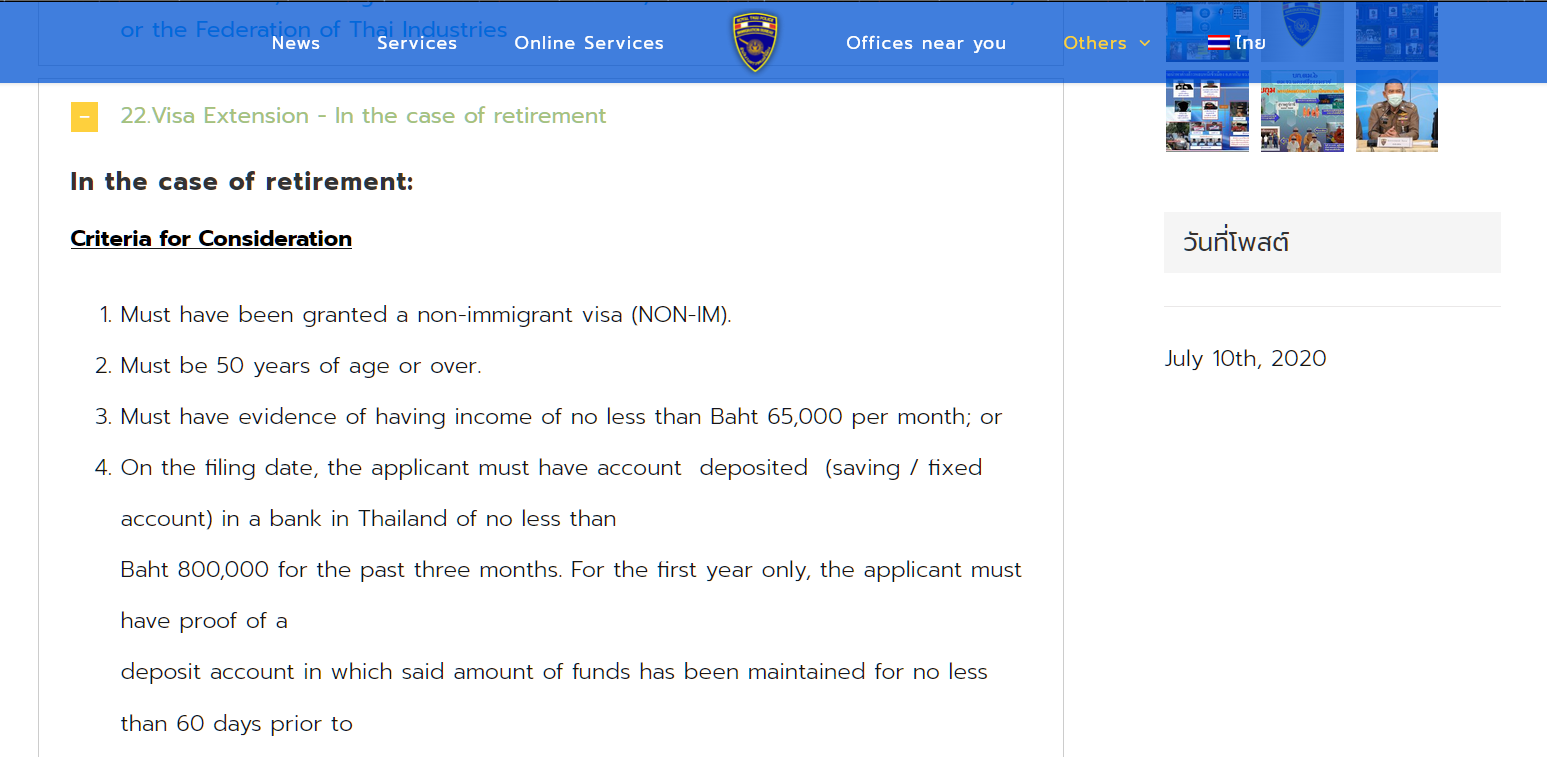Click the non-immigrant visa (NON-IM) list item
Image resolution: width=1547 pixels, height=757 pixels.
[426, 315]
